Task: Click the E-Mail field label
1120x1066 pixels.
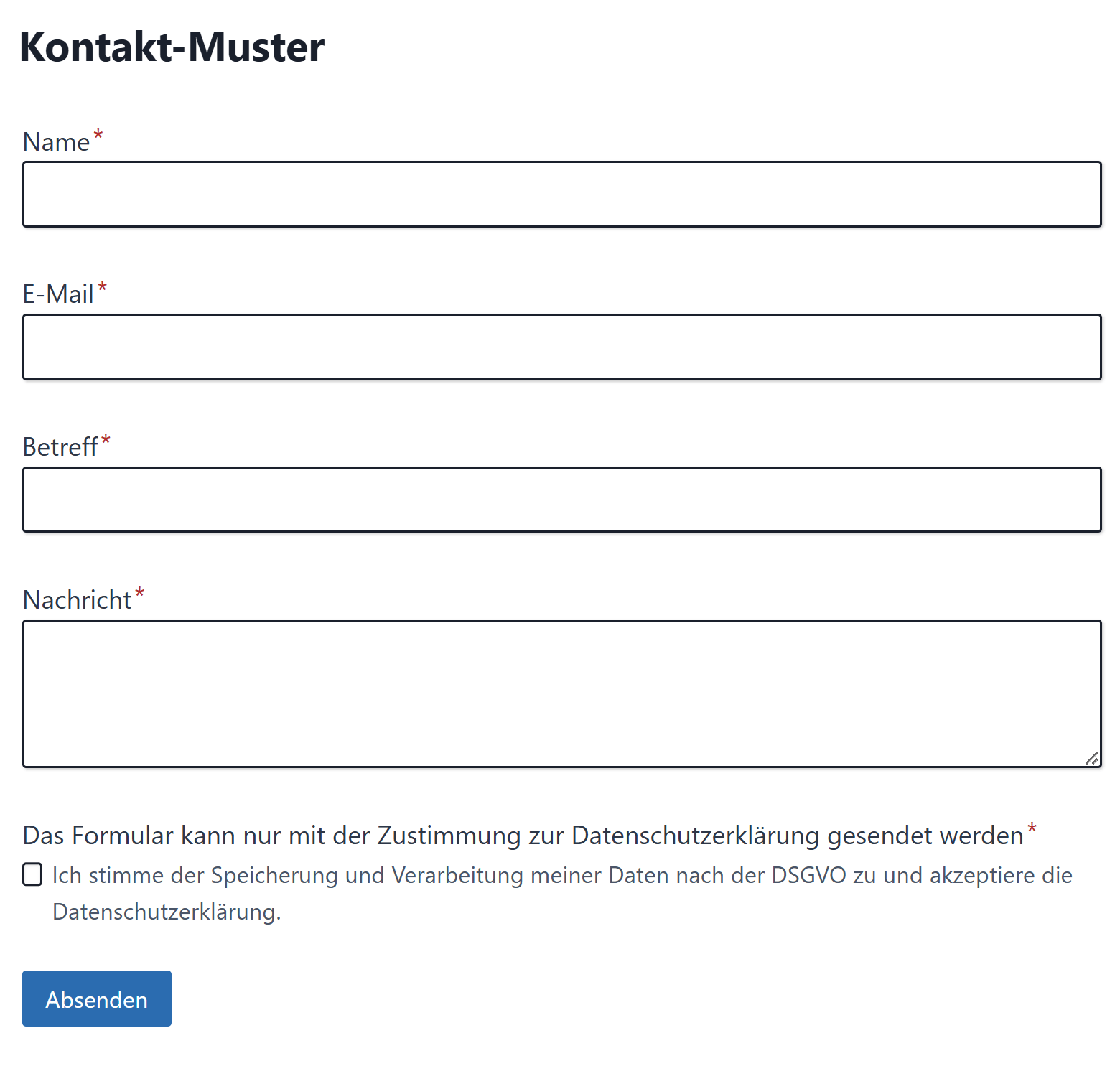Action: 58,294
